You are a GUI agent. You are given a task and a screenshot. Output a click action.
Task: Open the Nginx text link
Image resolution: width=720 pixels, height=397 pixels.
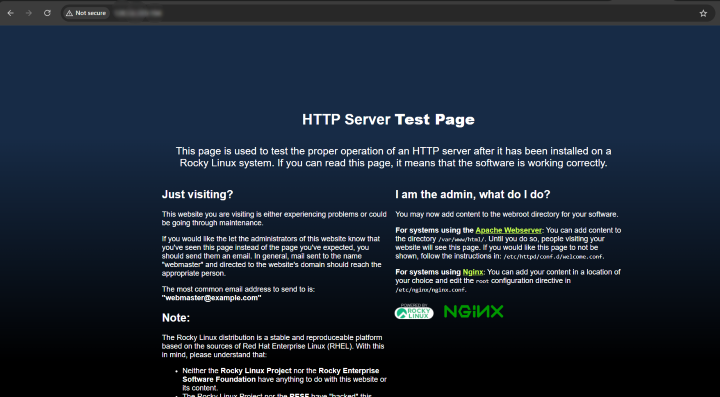[x=472, y=272]
